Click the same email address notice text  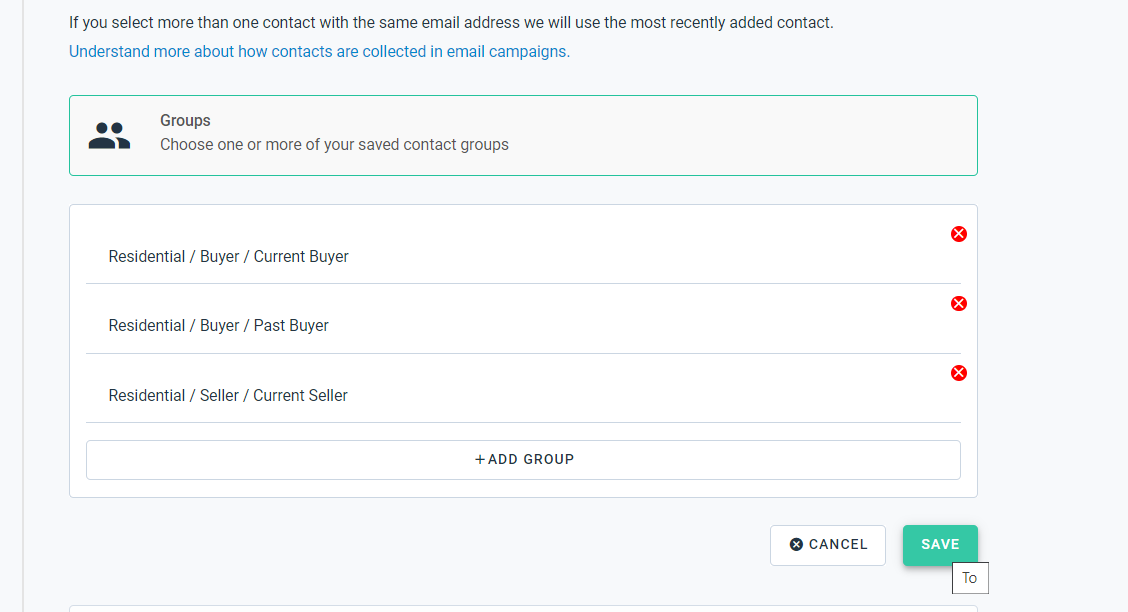[x=451, y=23]
